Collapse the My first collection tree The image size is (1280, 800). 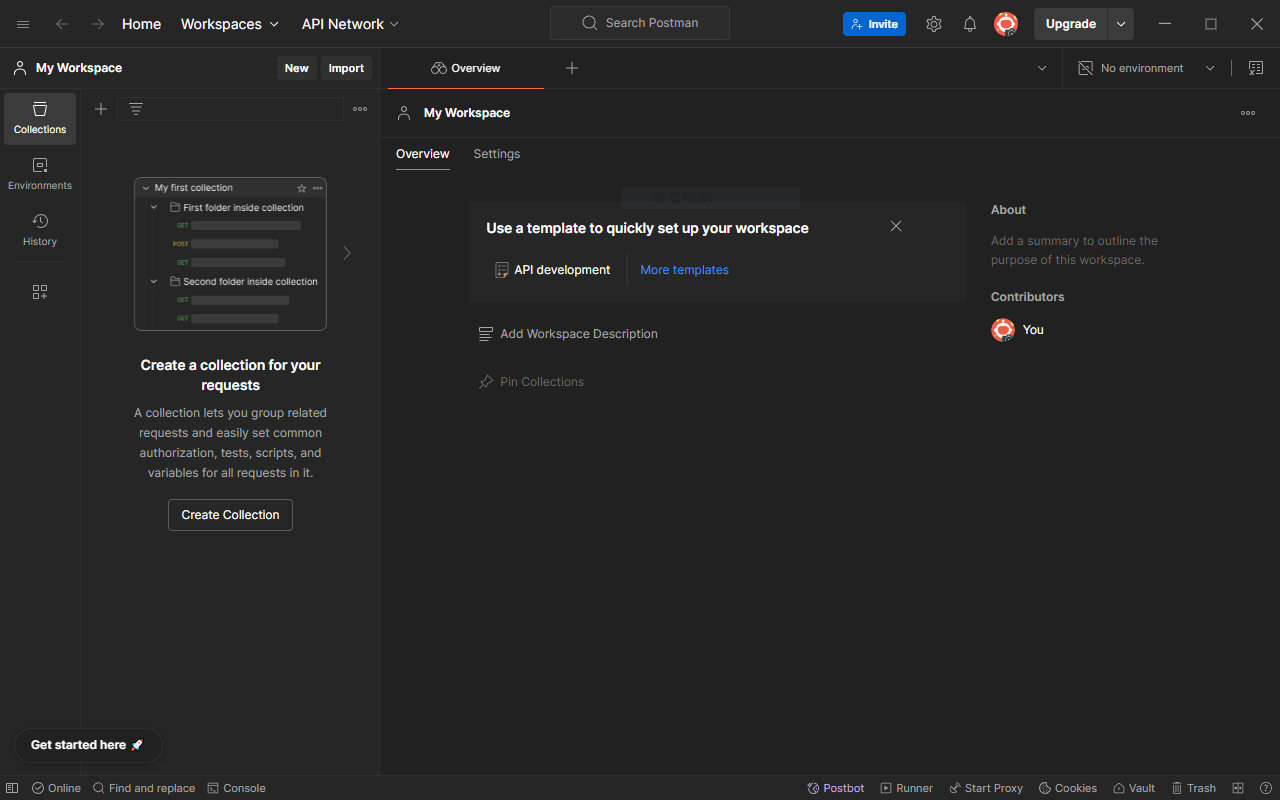(x=146, y=188)
